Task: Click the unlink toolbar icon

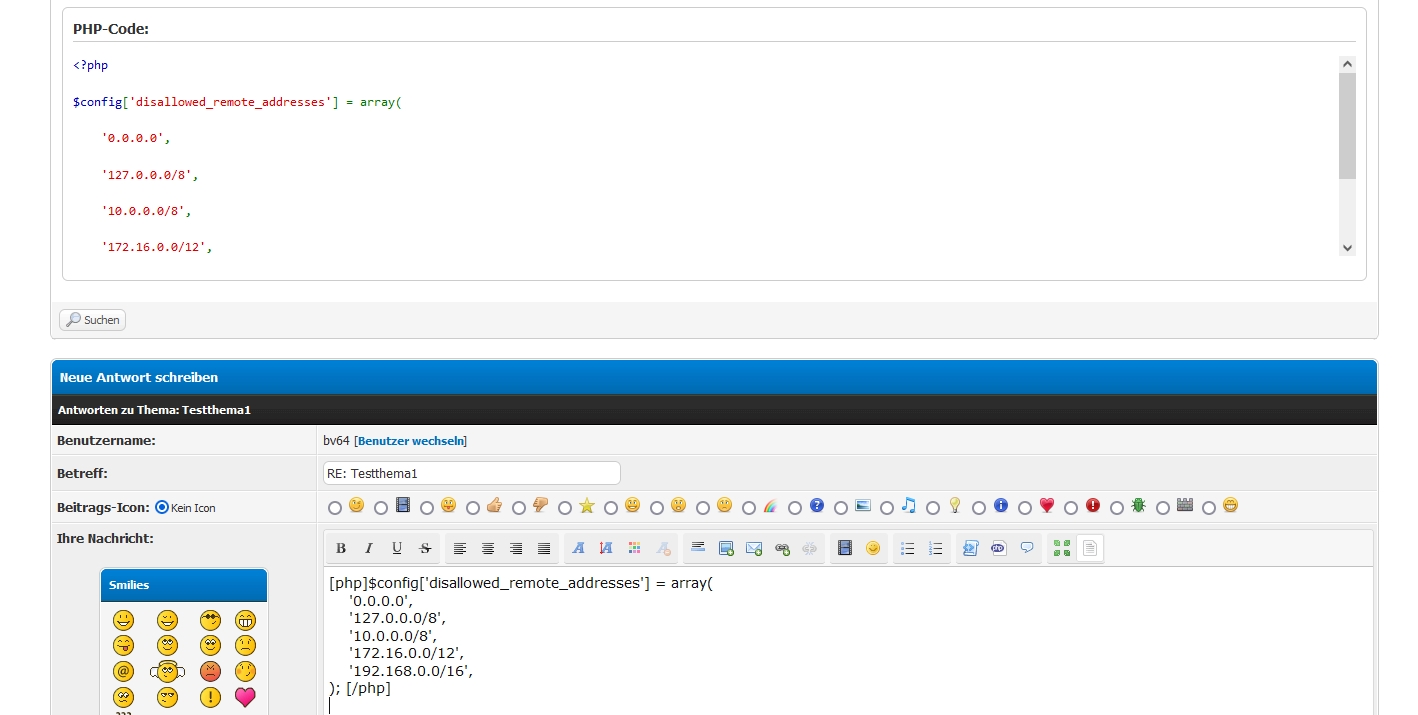Action: pos(810,548)
